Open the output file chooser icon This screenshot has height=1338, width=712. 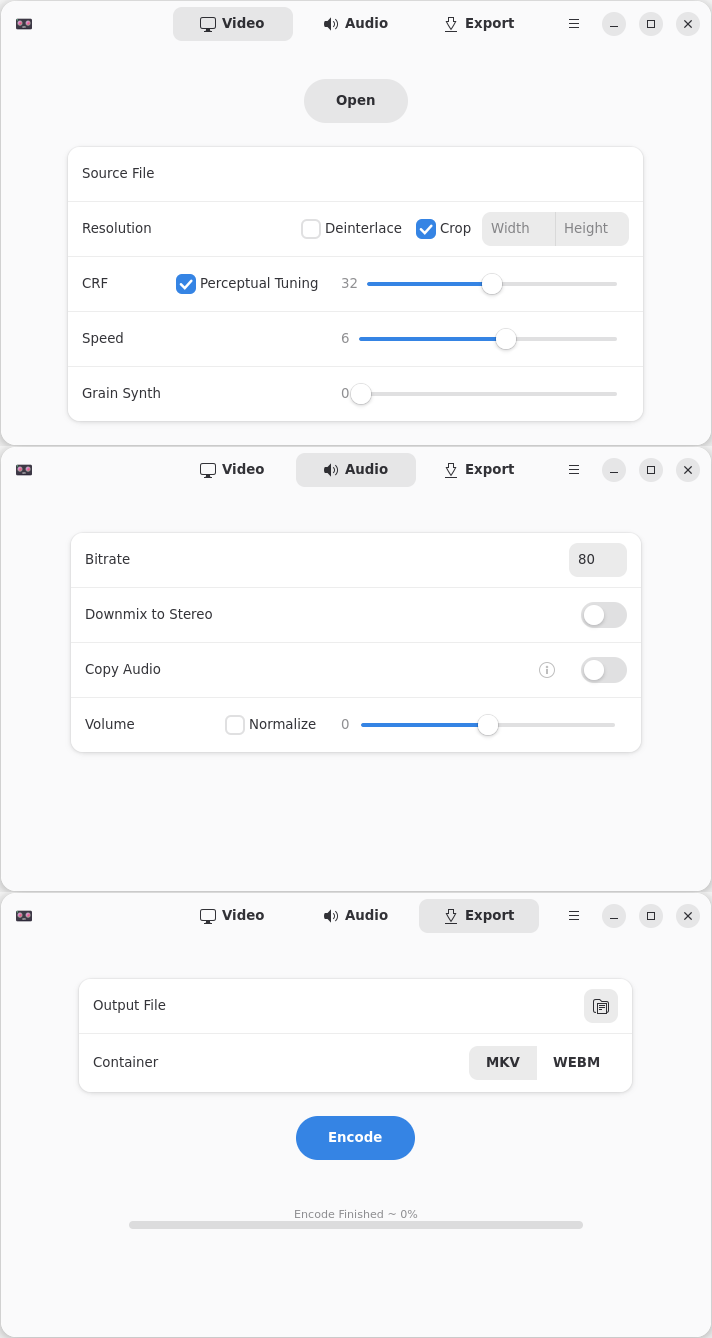click(x=601, y=1006)
